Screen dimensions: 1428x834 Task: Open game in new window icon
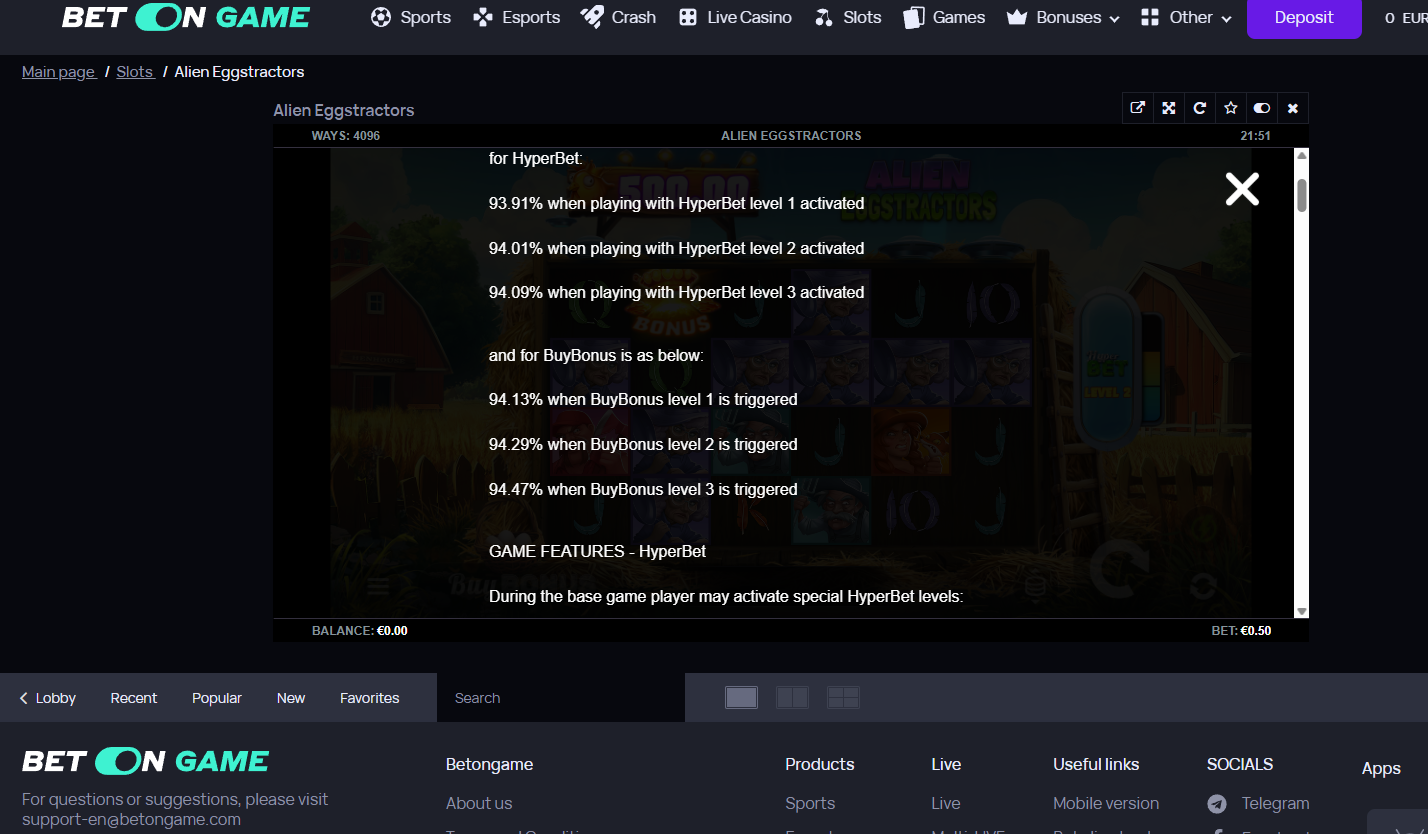click(1137, 108)
